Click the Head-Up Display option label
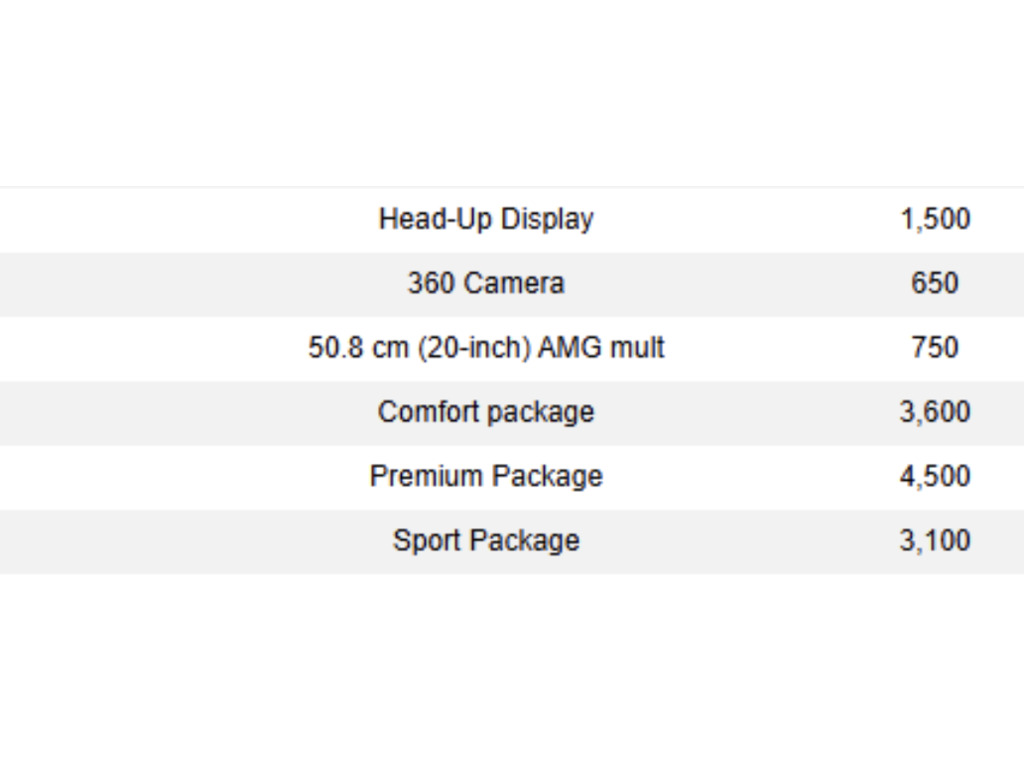Image resolution: width=1024 pixels, height=768 pixels. tap(486, 219)
